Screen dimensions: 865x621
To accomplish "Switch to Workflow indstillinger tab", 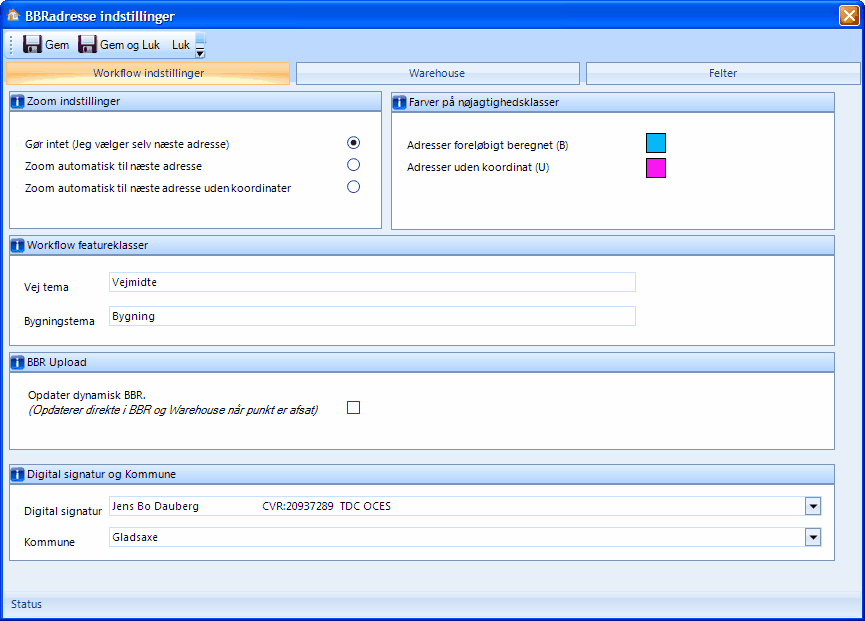I will (x=148, y=73).
